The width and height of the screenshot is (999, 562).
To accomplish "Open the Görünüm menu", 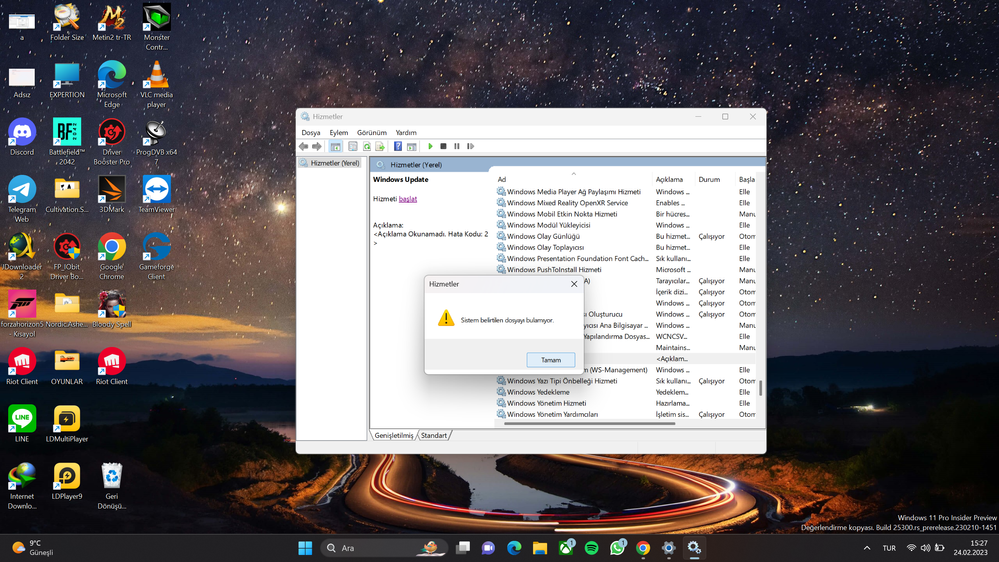I will (372, 132).
